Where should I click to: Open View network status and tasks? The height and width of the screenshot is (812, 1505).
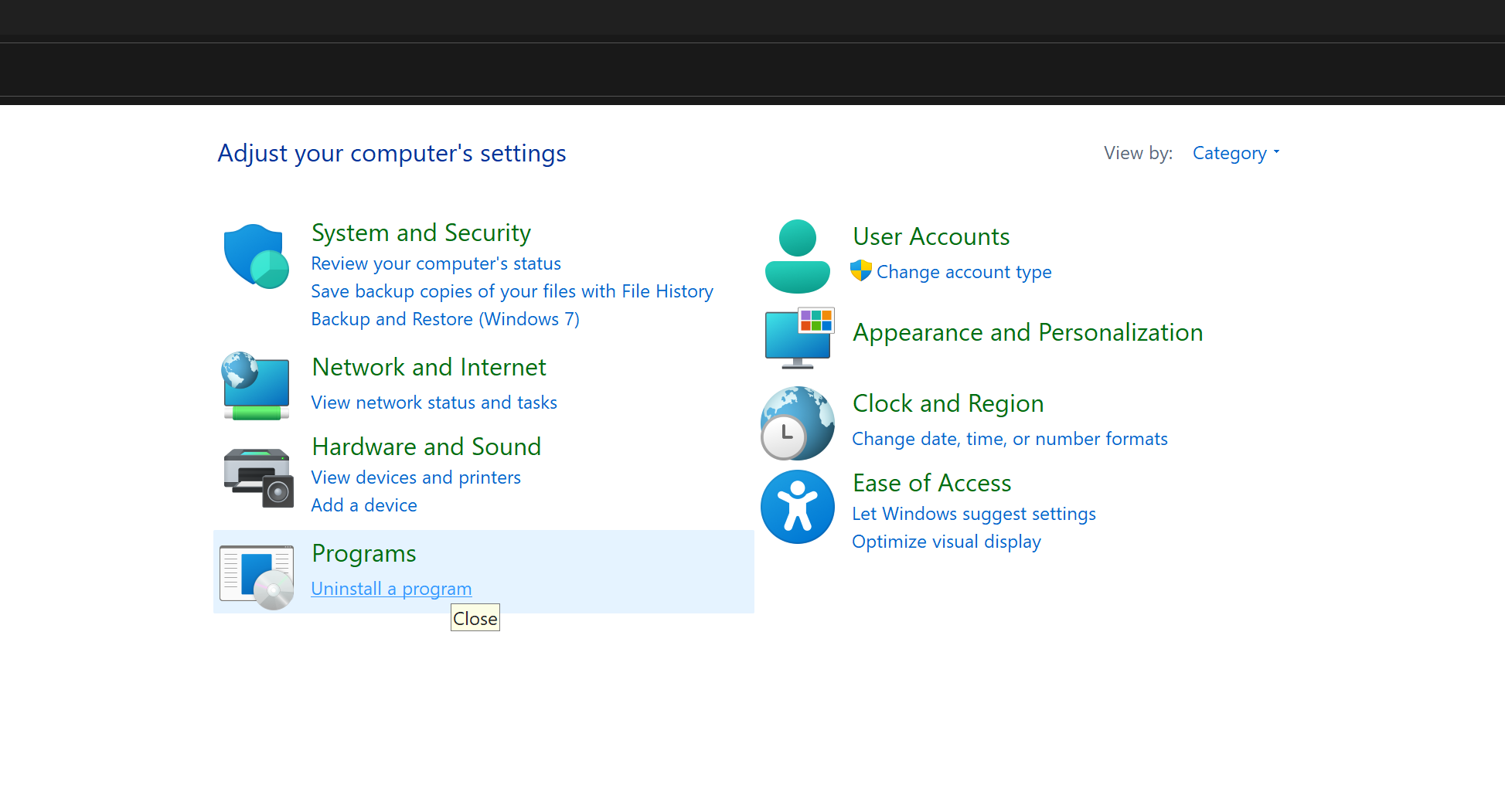[434, 403]
